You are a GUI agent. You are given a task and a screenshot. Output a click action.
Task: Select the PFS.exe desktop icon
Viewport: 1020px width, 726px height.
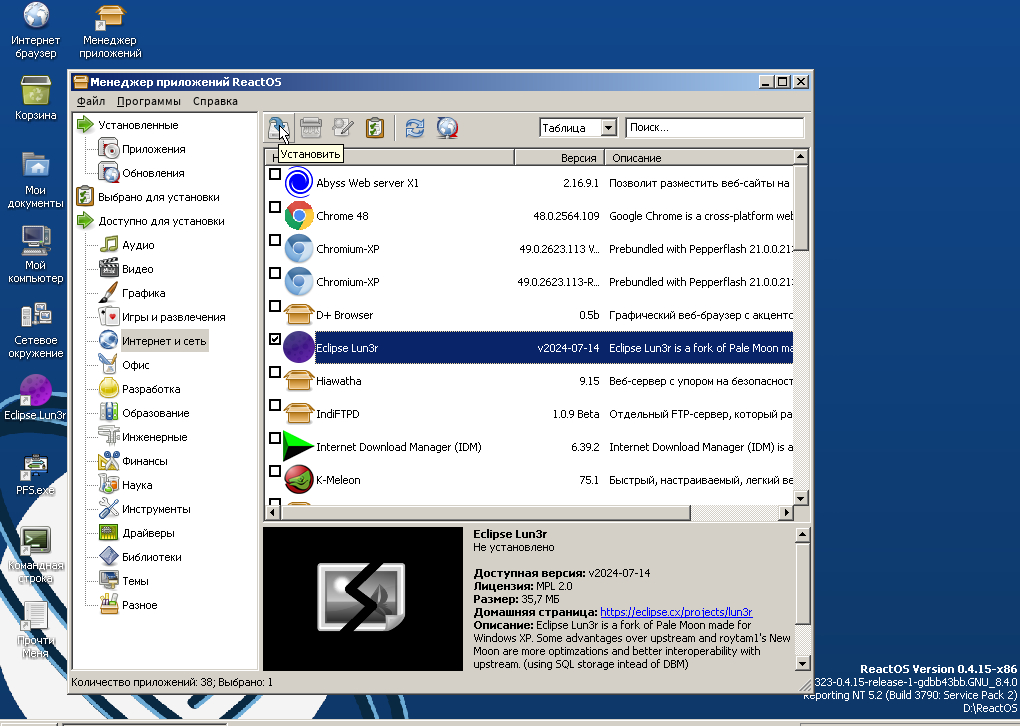[35, 475]
